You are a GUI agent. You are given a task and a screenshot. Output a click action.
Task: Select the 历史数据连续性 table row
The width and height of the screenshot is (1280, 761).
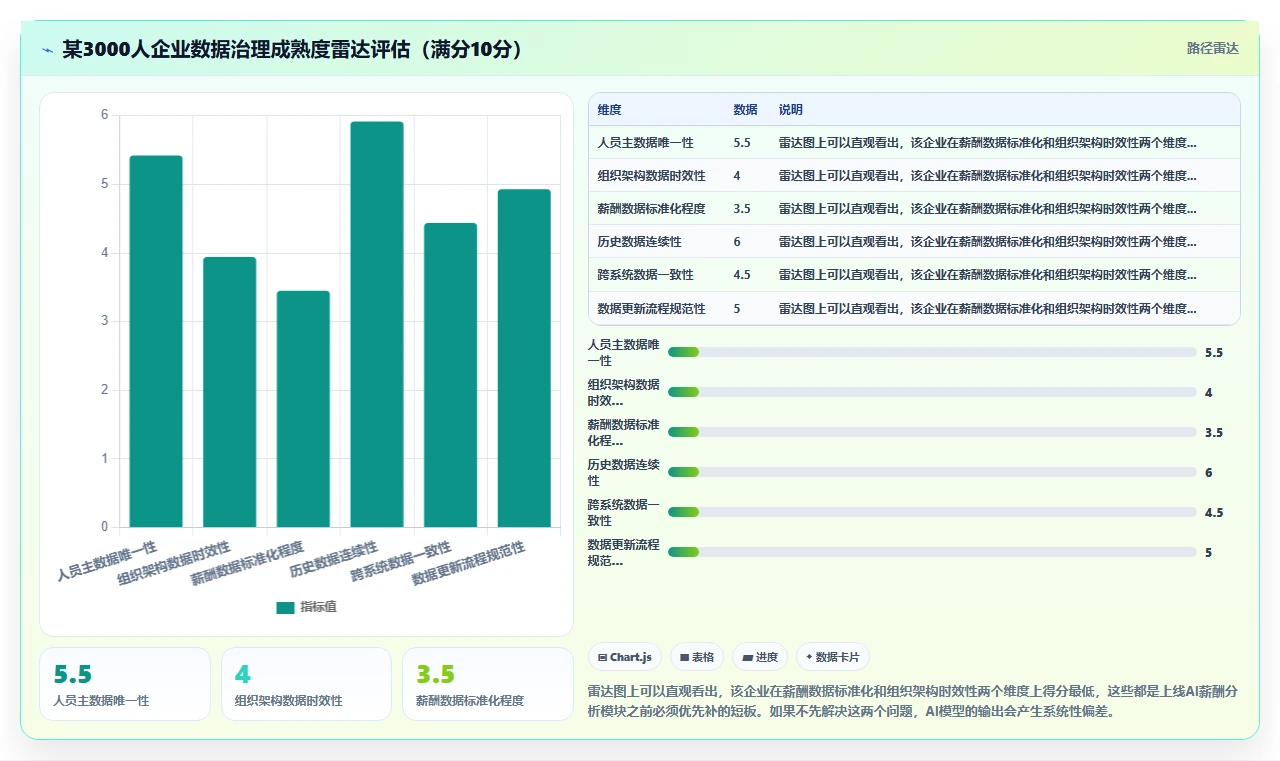click(x=914, y=242)
